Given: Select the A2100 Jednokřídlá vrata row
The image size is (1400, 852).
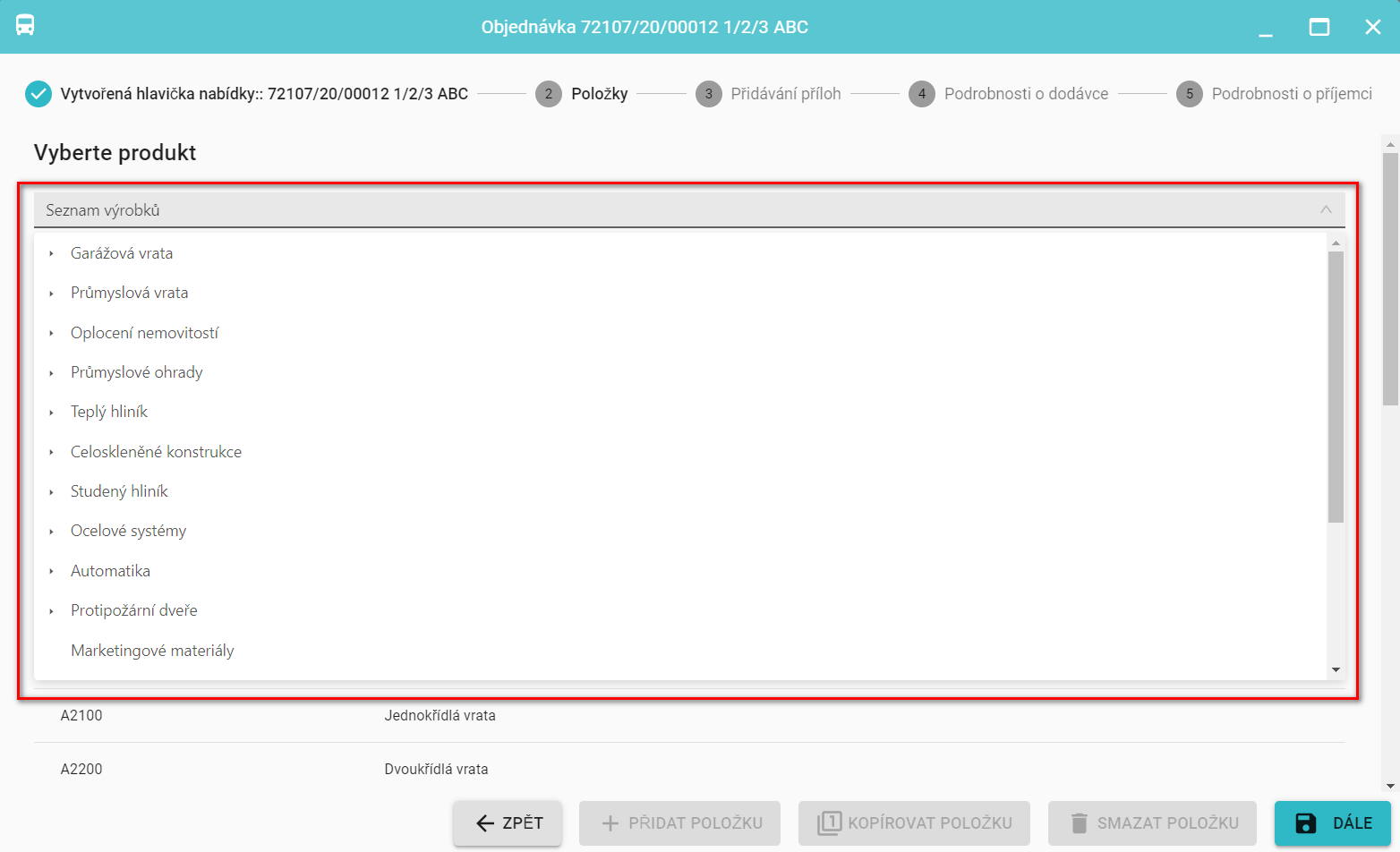Looking at the screenshot, I should tap(439, 716).
